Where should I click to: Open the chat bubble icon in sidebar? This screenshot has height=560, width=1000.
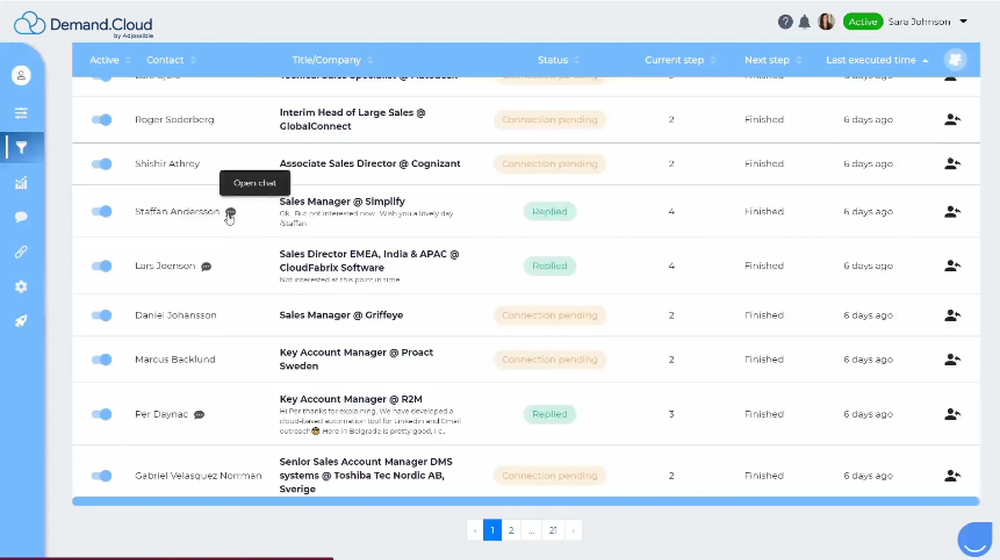[x=21, y=217]
